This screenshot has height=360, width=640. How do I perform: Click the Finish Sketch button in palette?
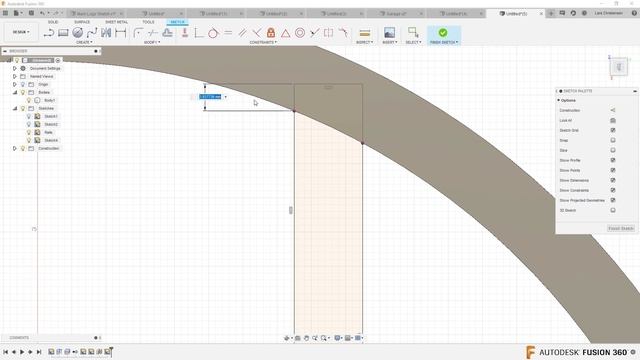coord(621,229)
